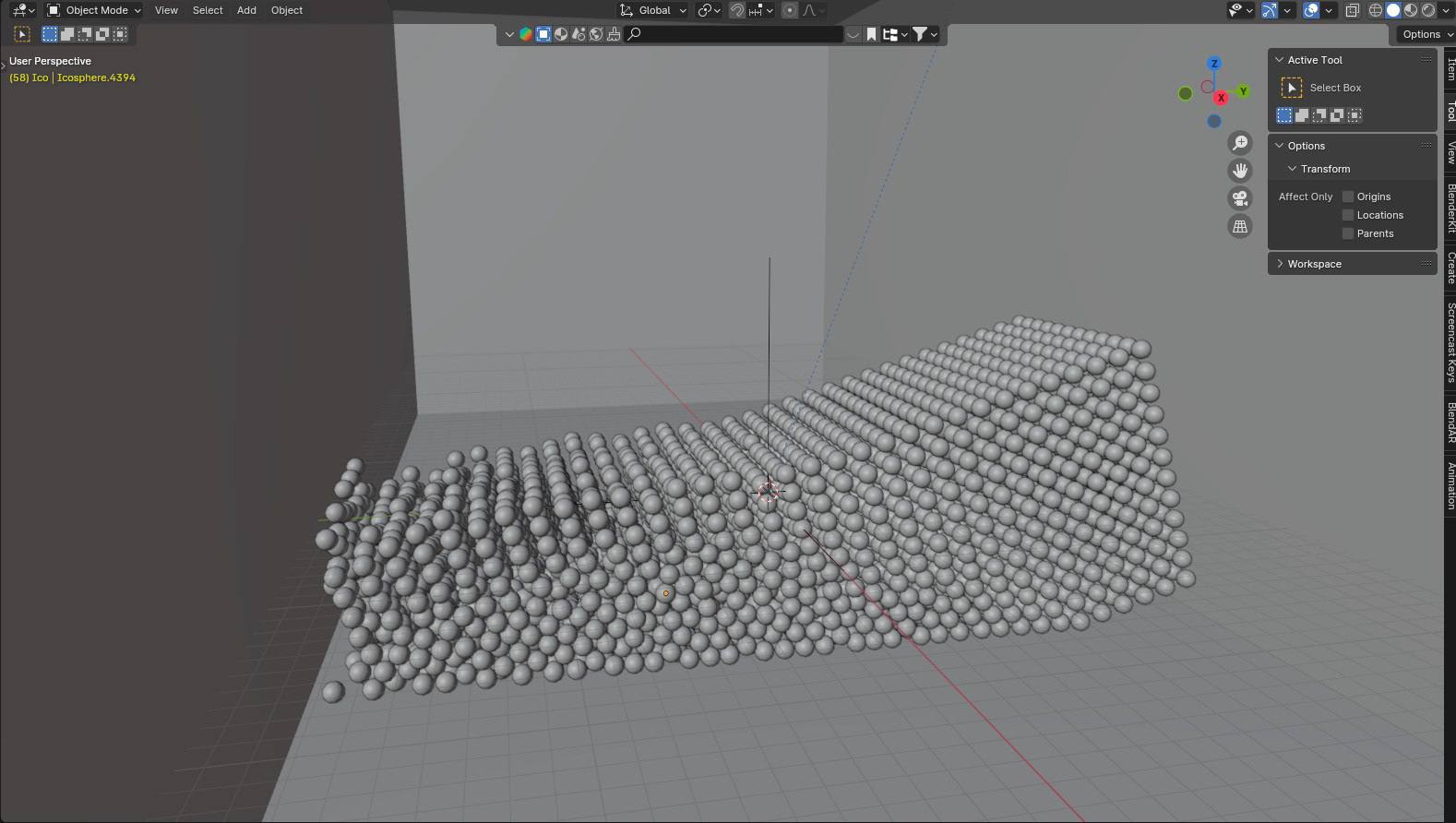Click Select Box tool icon in header
Viewport: 1456px width, 823px height.
pyautogui.click(x=22, y=34)
